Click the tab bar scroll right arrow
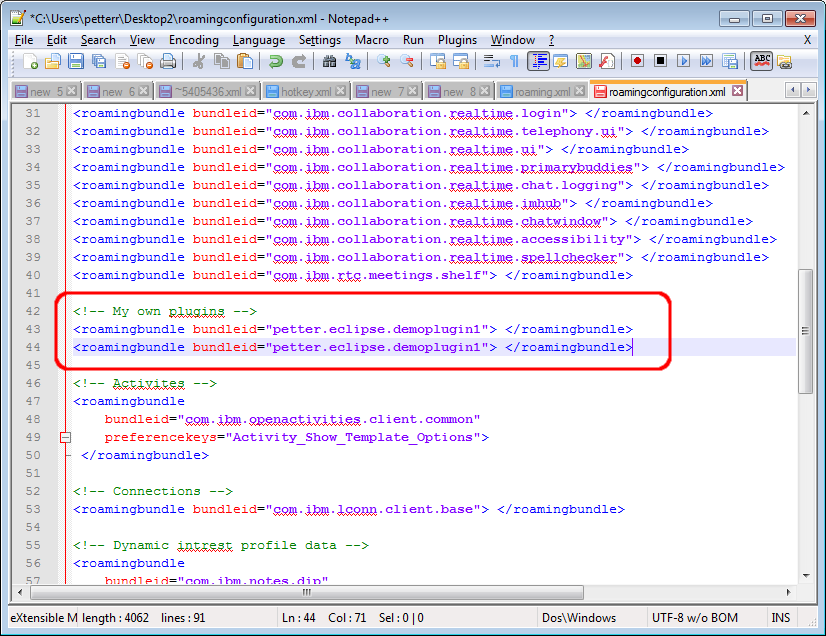Screen dimensions: 826x636 point(811,91)
